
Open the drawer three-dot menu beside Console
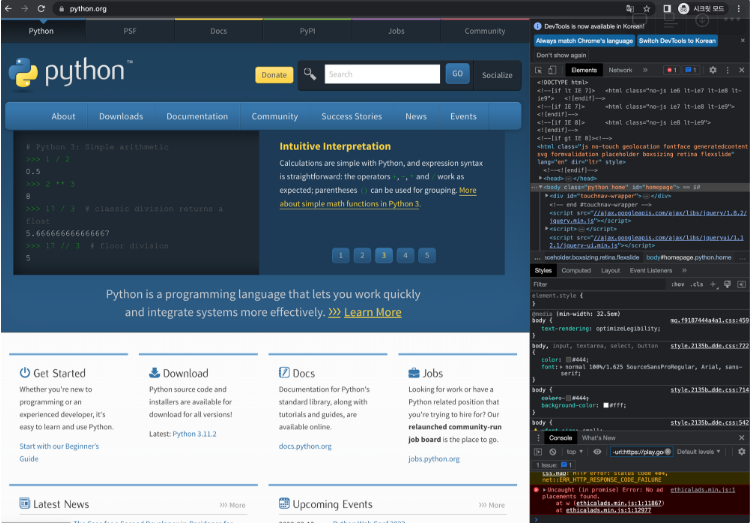coord(538,438)
